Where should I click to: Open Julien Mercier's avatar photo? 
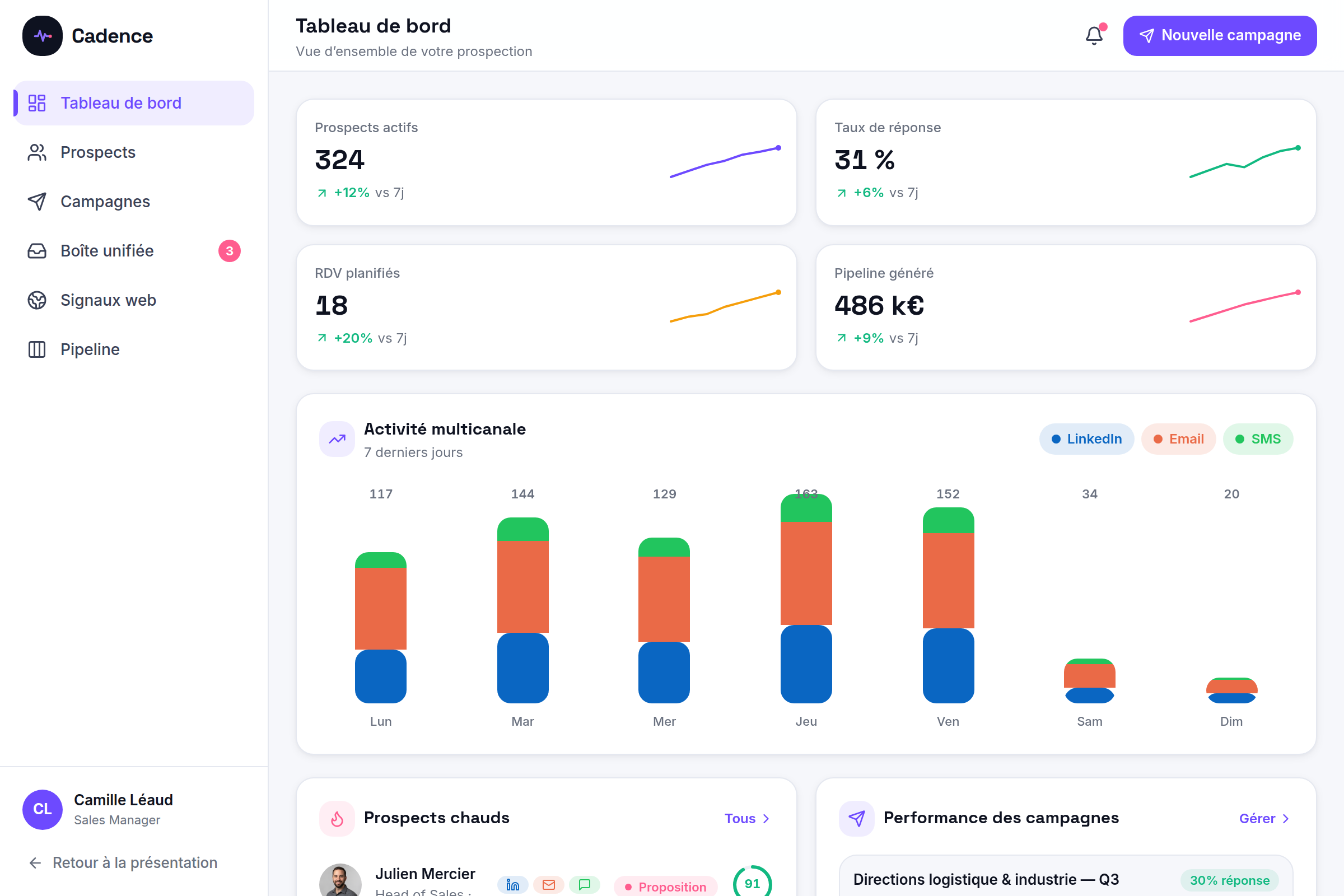point(340,880)
